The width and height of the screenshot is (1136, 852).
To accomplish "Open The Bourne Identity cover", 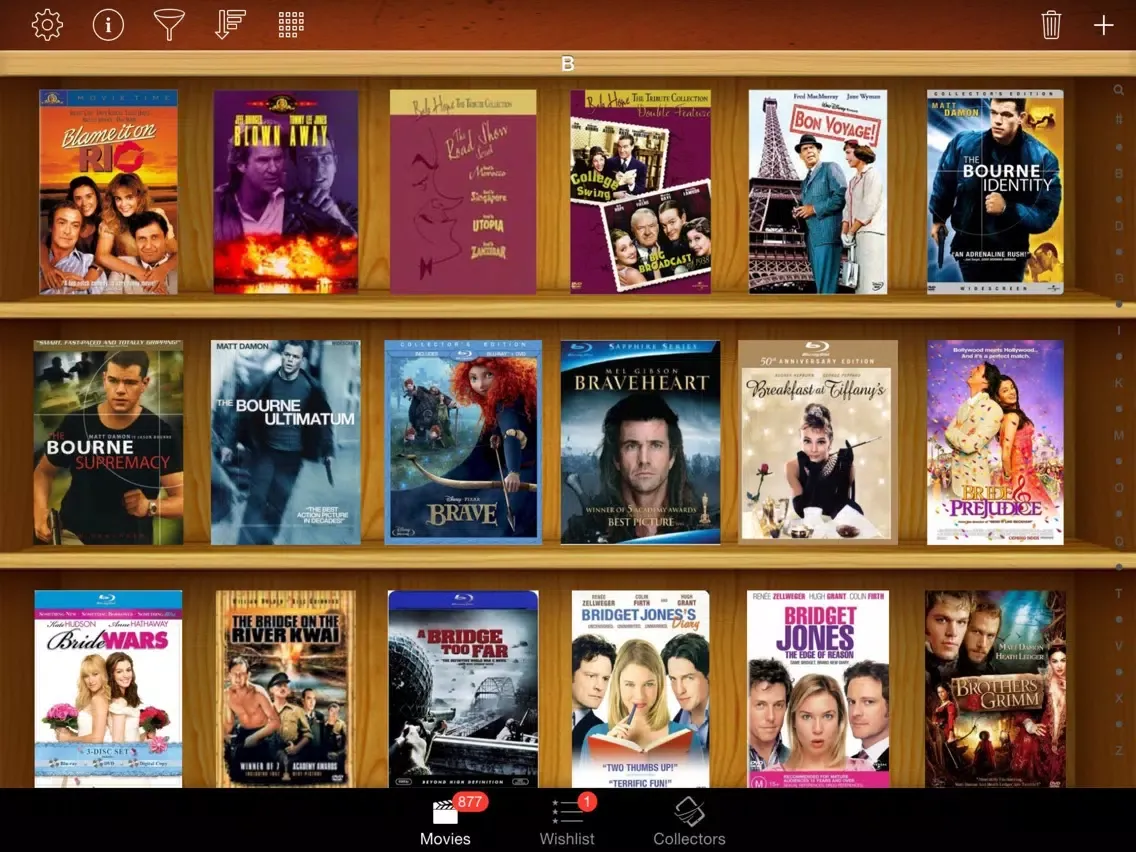I will click(995, 192).
